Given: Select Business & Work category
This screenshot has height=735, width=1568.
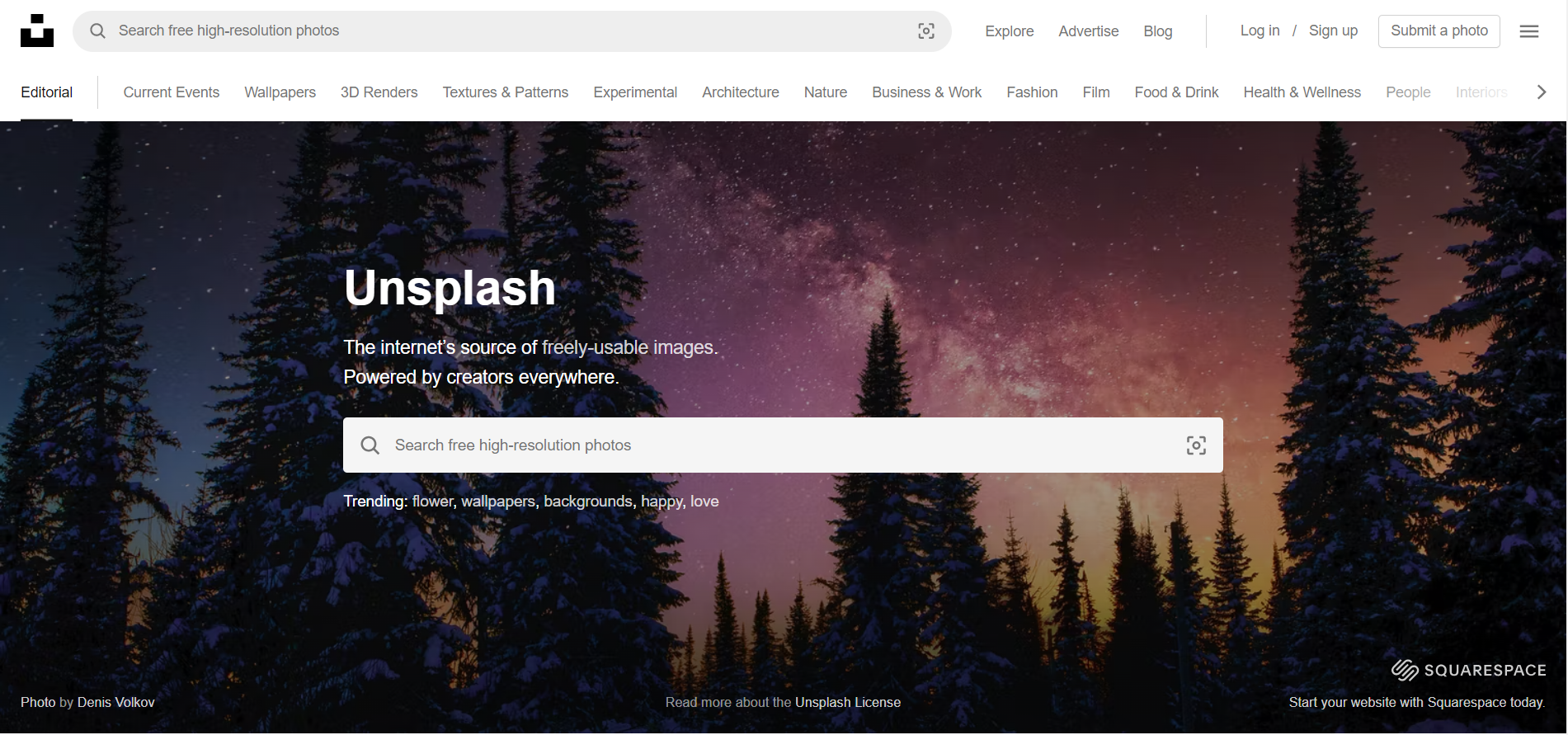Looking at the screenshot, I should click(927, 92).
